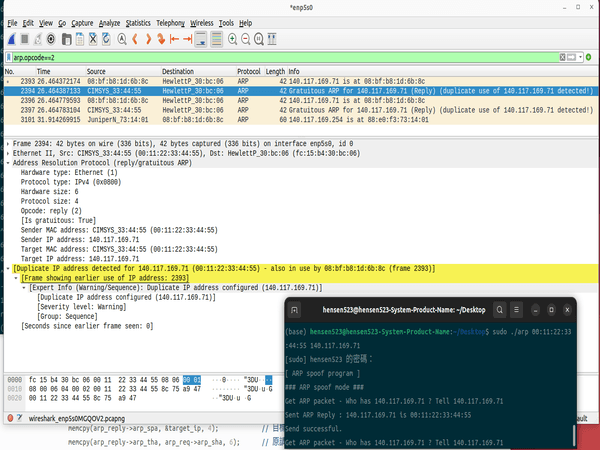Reset packet text to normal size
The height and width of the screenshot is (450, 600).
pos(259,39)
